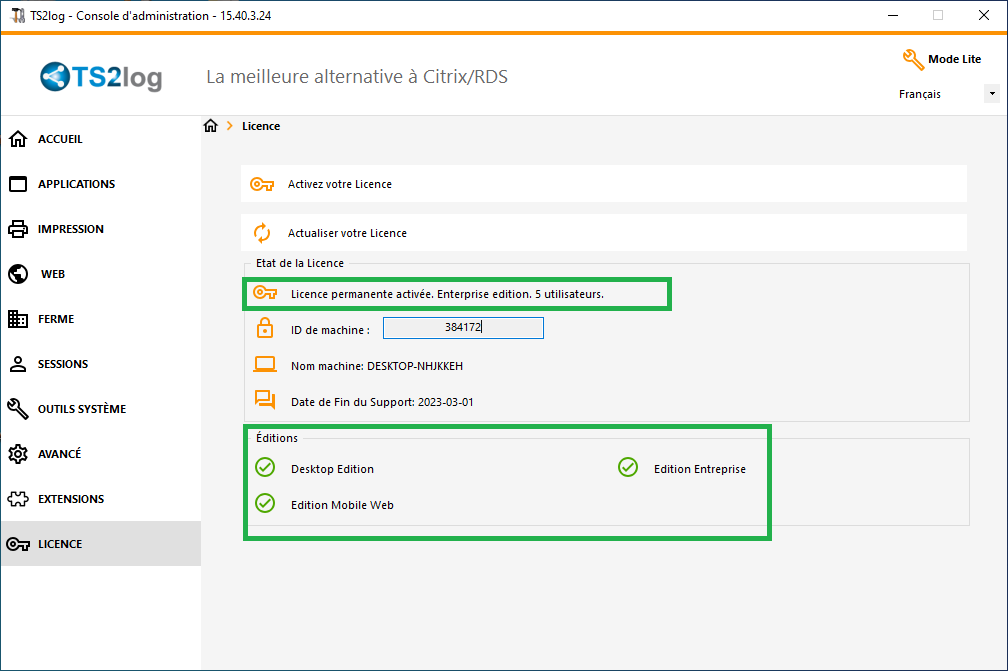Image resolution: width=1008 pixels, height=671 pixels.
Task: Click the Actualiser votre Licence button
Action: coord(604,233)
